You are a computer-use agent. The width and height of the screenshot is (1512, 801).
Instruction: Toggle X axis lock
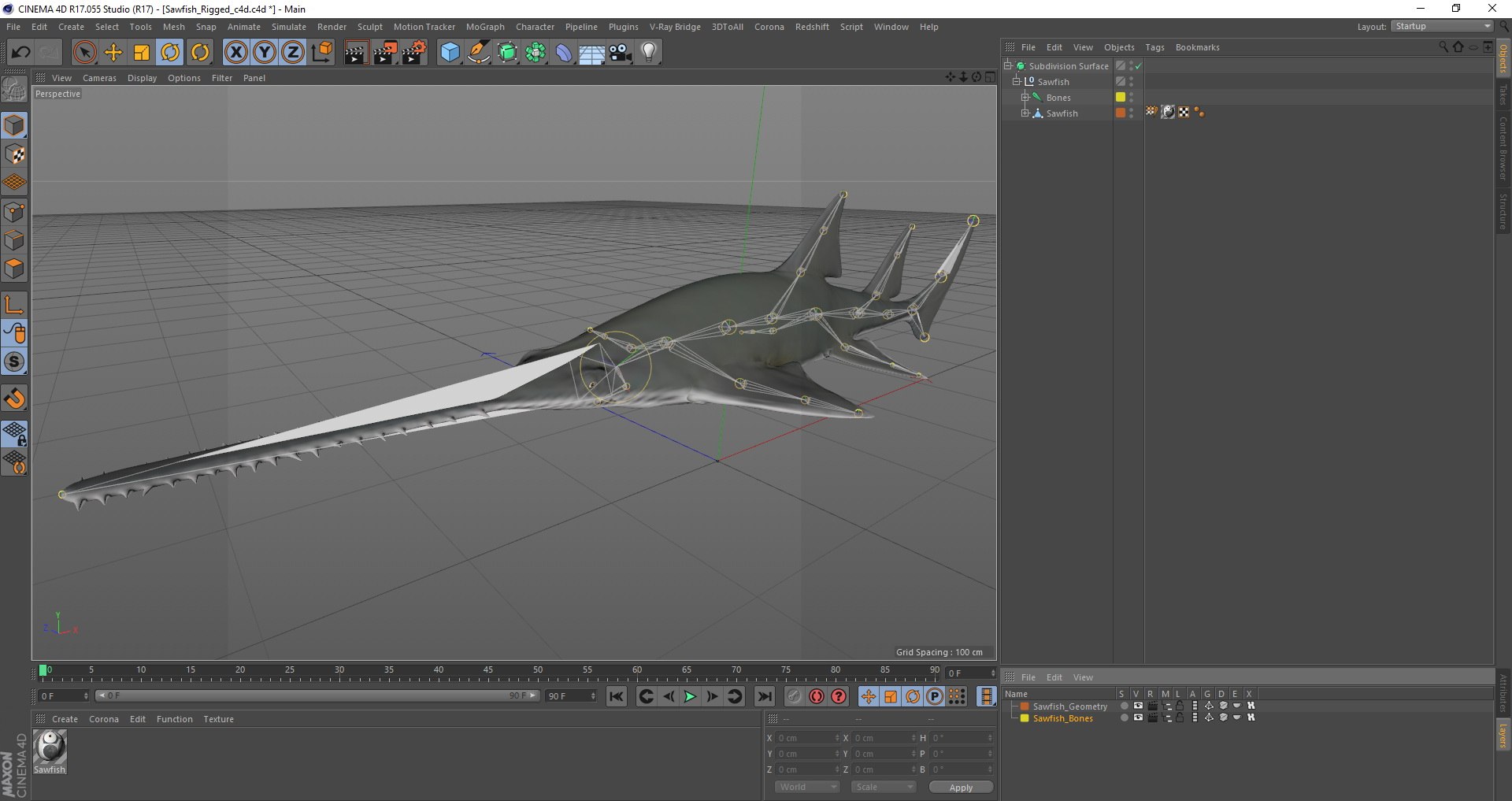pyautogui.click(x=235, y=53)
